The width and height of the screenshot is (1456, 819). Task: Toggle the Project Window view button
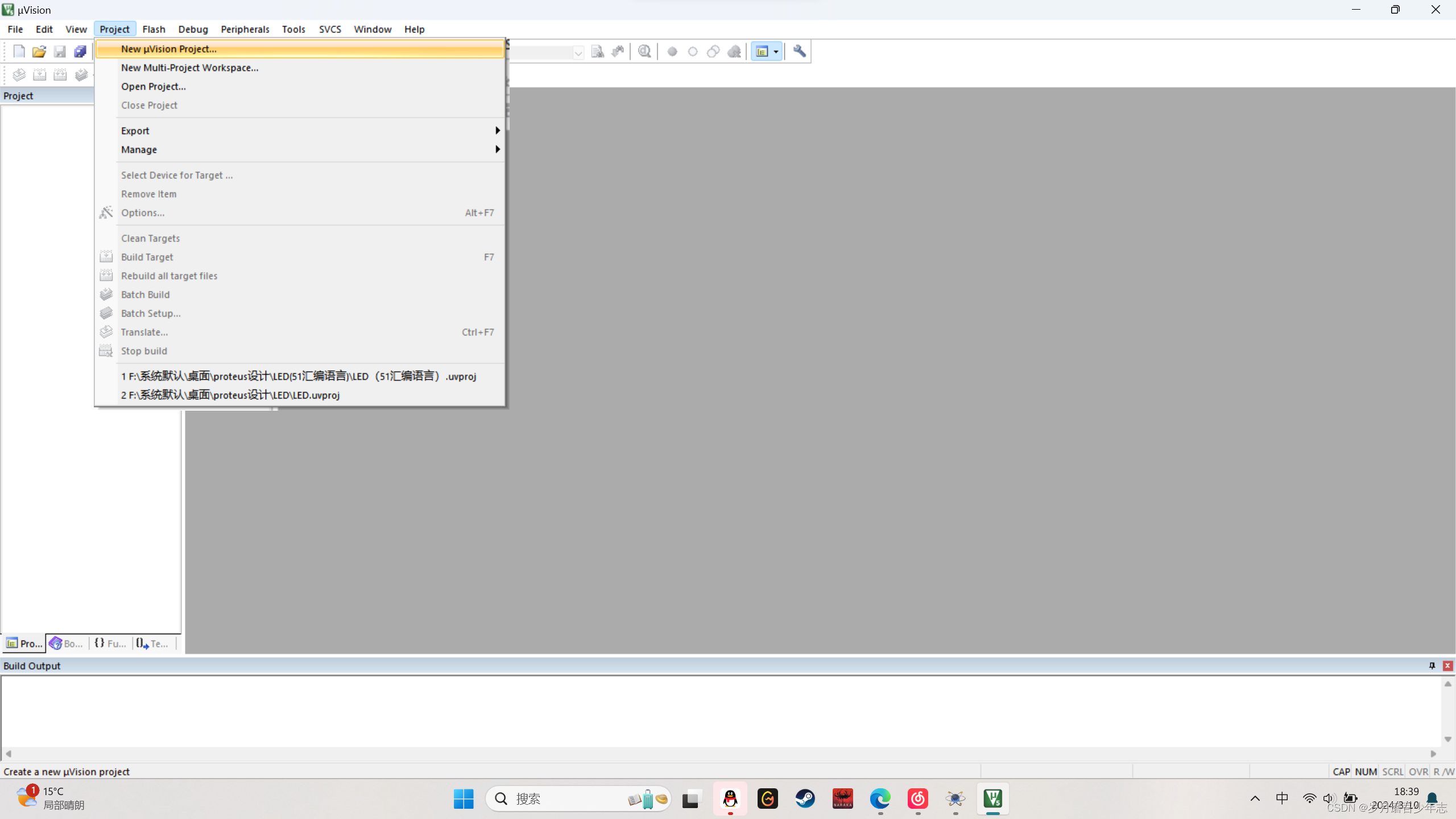coord(762,52)
